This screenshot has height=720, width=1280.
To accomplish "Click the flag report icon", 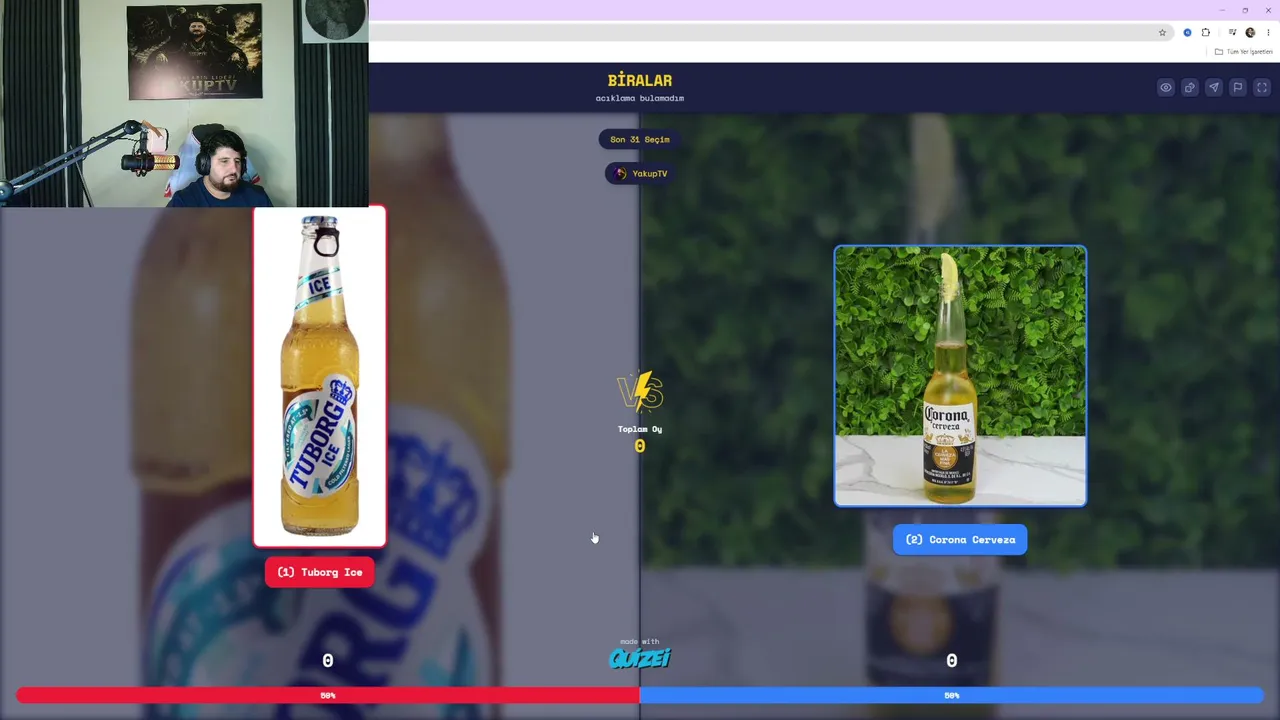I will pos(1238,88).
